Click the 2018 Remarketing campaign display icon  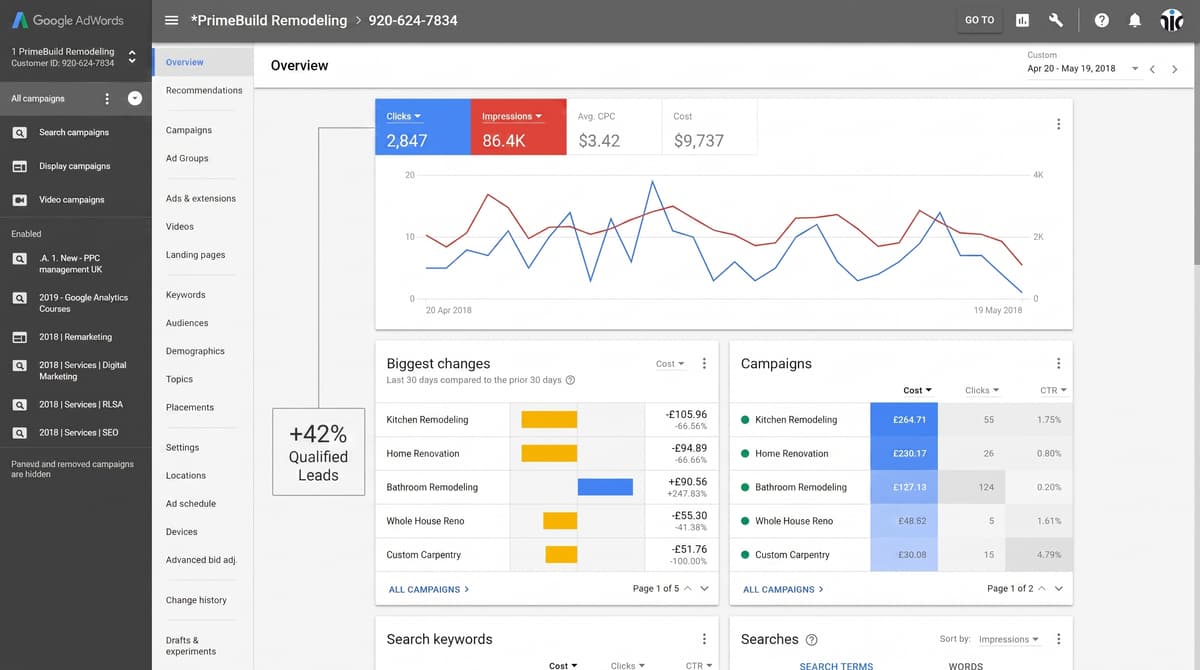tap(20, 337)
